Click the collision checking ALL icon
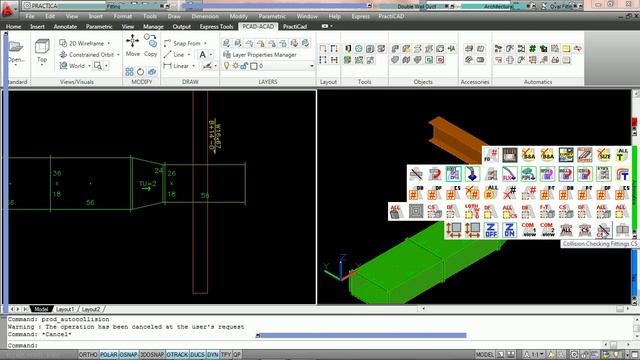The image size is (640, 360). [x=566, y=230]
